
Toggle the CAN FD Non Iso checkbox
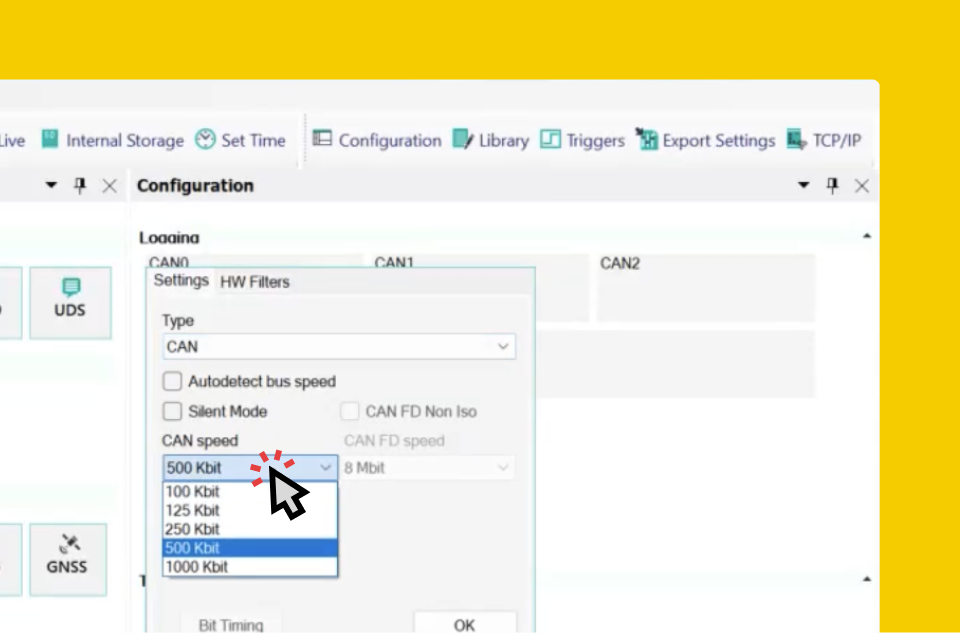click(350, 411)
